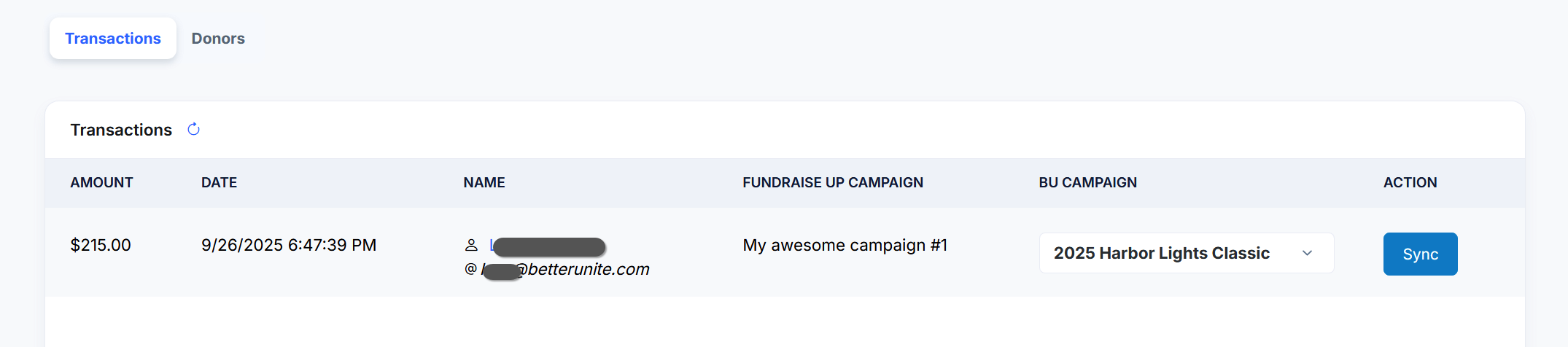Refresh the Transactions list
Image resolution: width=1568 pixels, height=347 pixels.
click(x=193, y=129)
